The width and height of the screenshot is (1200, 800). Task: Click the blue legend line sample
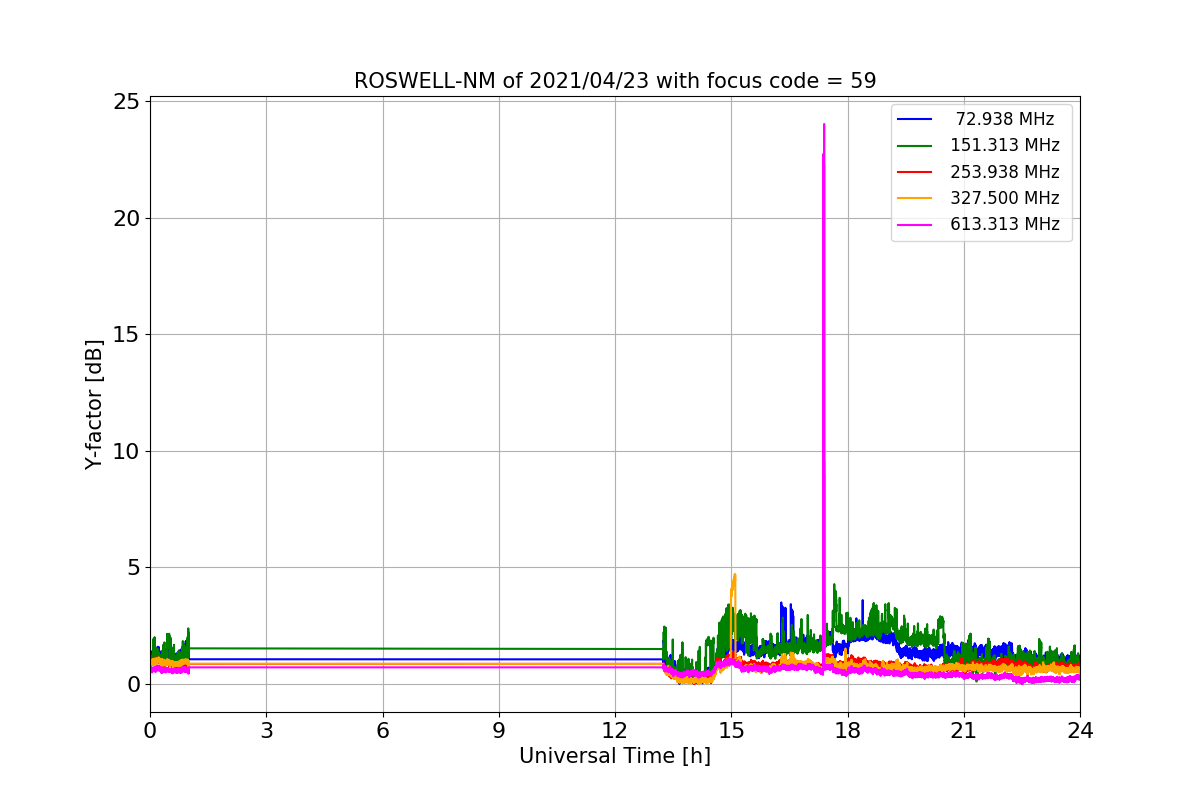pyautogui.click(x=915, y=120)
